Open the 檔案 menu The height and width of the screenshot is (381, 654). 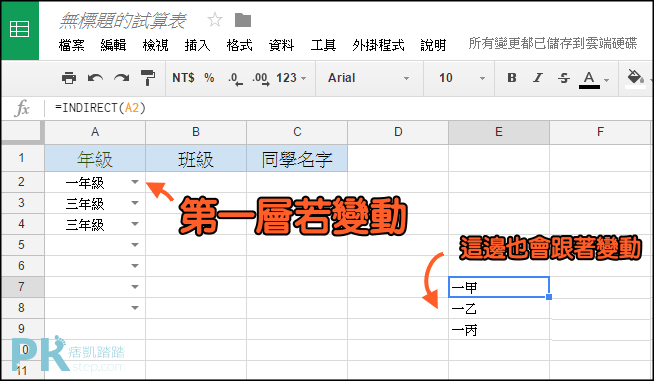72,45
